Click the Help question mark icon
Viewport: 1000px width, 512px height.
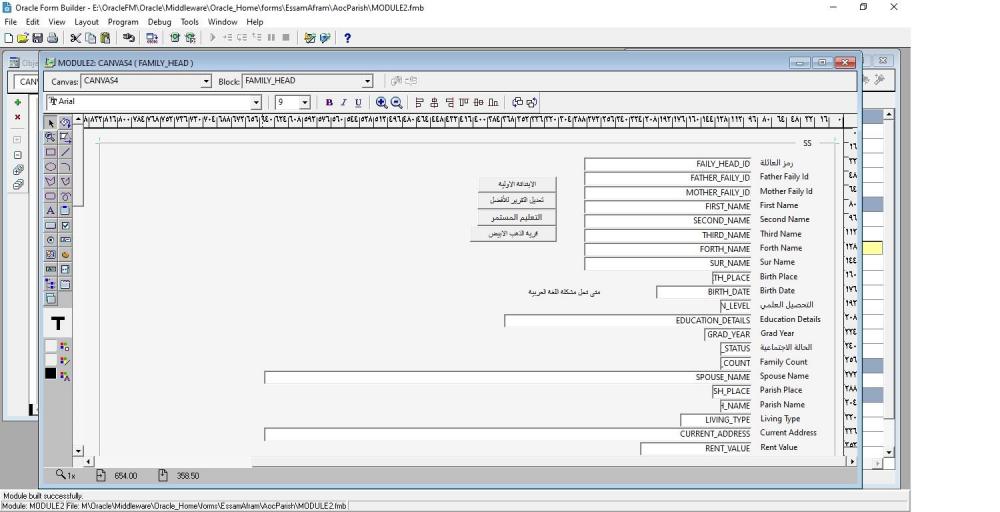point(347,38)
